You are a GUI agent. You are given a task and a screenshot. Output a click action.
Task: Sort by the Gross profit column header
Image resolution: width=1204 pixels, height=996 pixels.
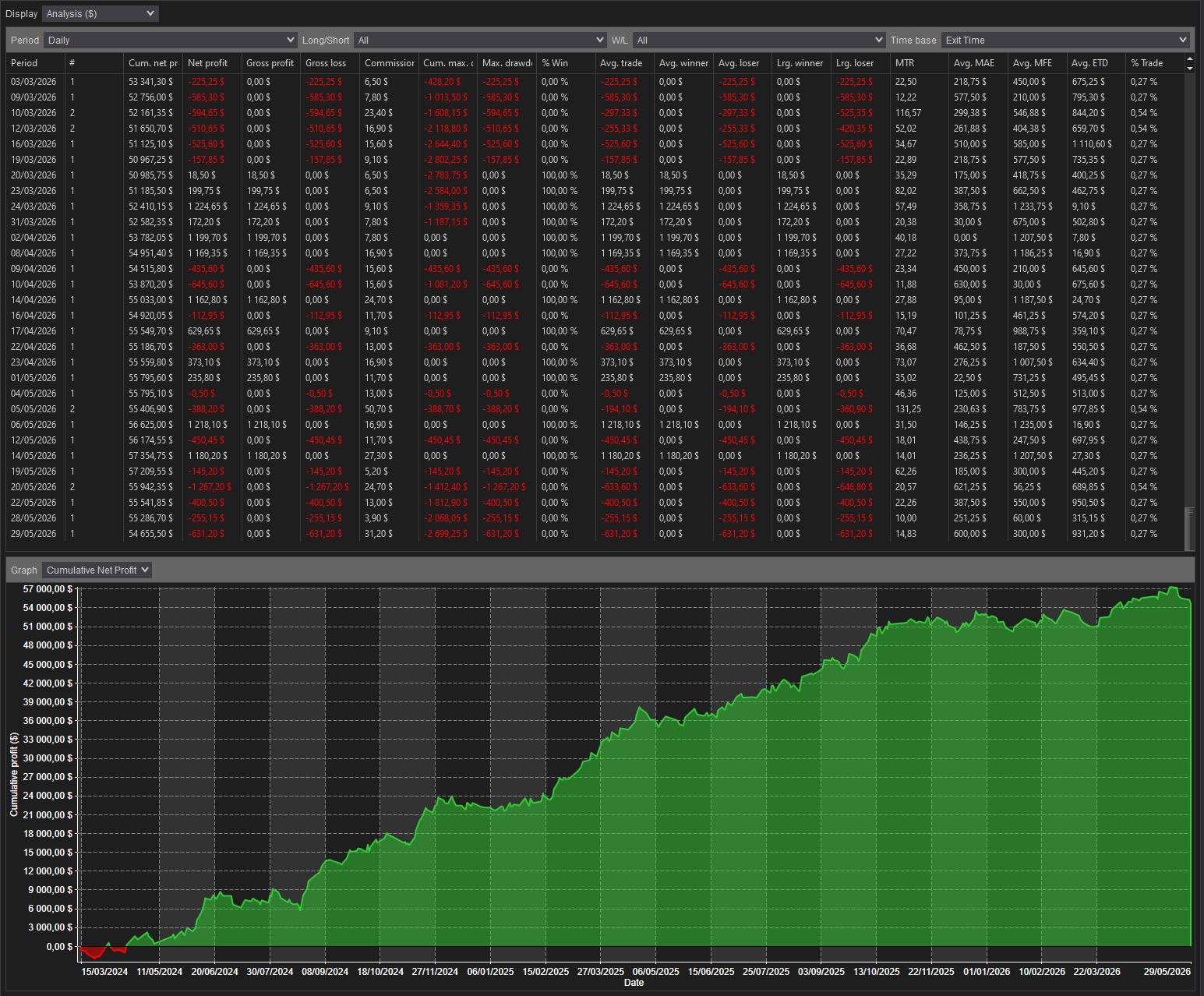[x=270, y=63]
